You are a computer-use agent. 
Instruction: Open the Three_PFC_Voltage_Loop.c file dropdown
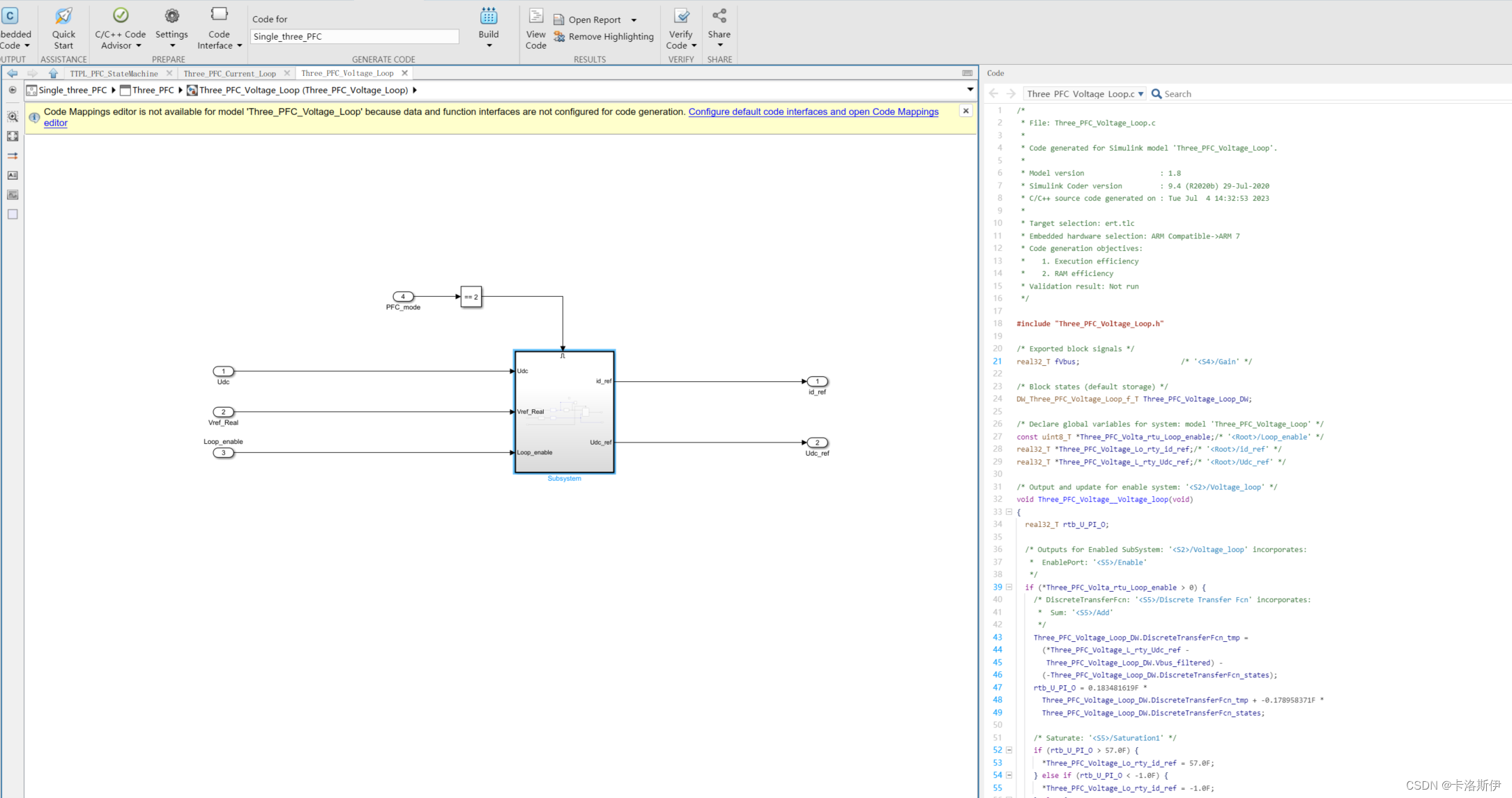pyautogui.click(x=1140, y=94)
